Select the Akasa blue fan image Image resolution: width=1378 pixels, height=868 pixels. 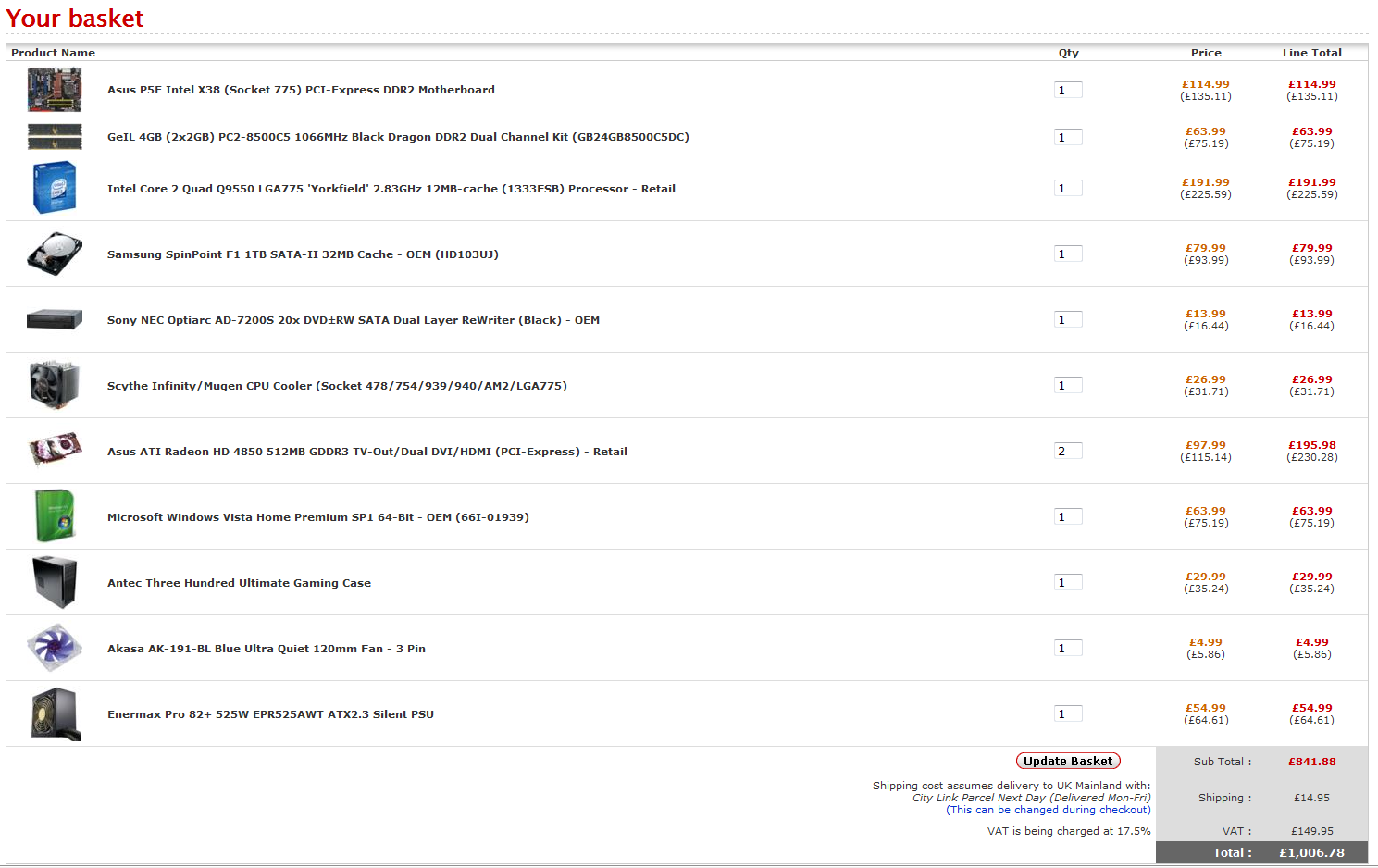click(x=55, y=648)
